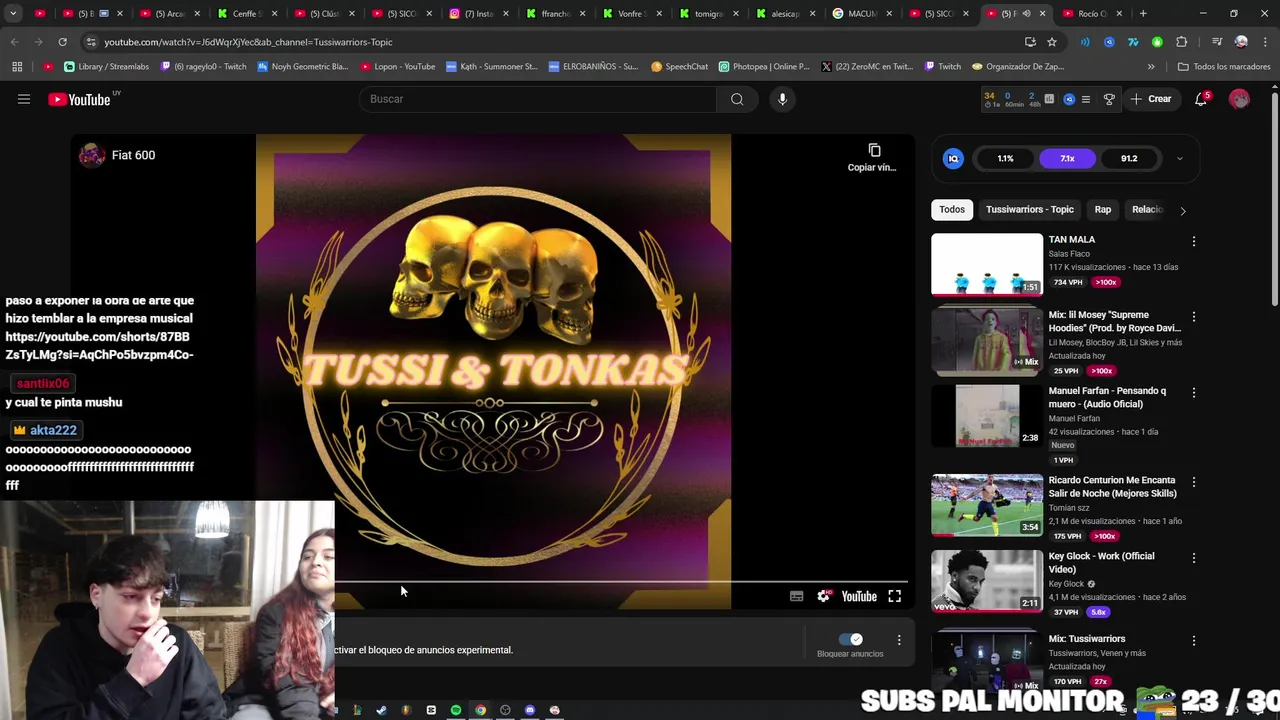The height and width of the screenshot is (720, 1280).
Task: Open options for Ricardo Centurion video
Action: pos(1193,482)
